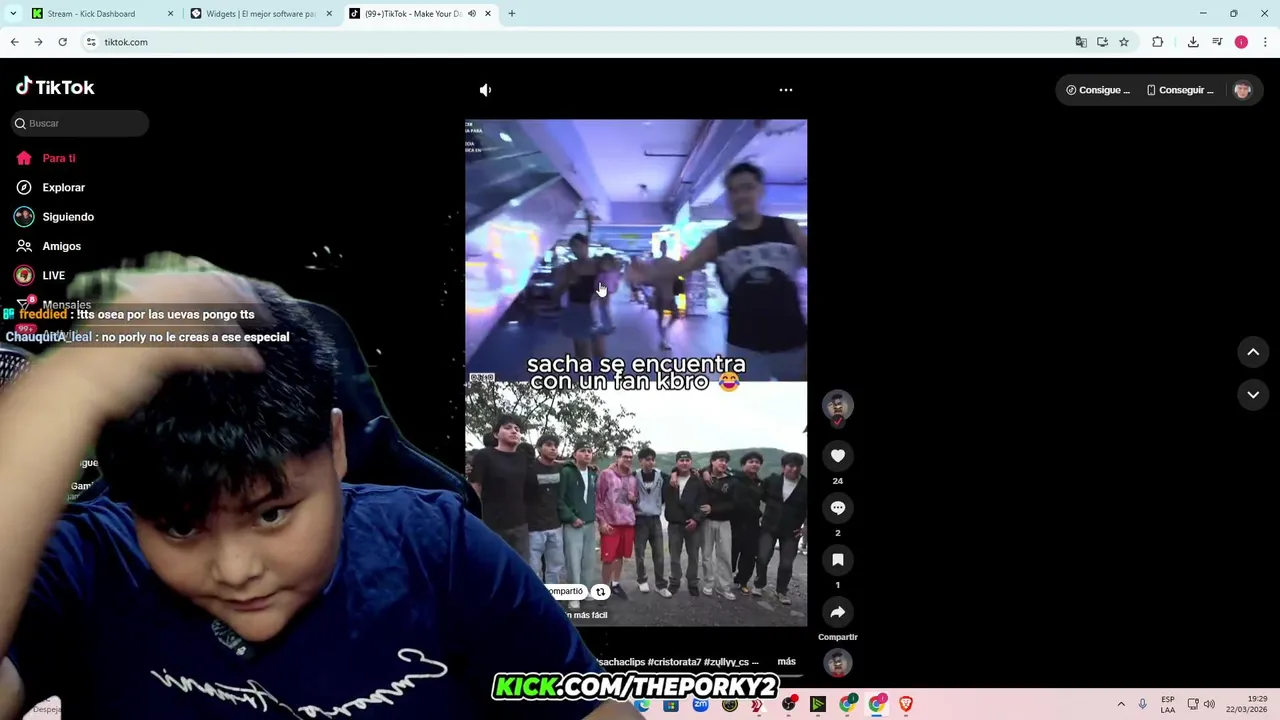Open the three-dots video options menu
This screenshot has width=1280, height=720.
coord(786,90)
